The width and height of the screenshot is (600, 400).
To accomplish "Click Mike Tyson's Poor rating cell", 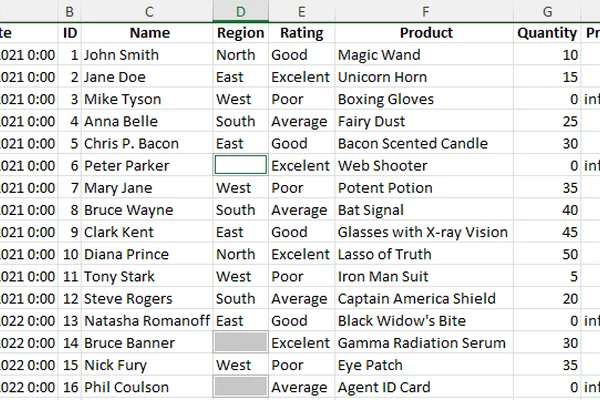I will 302,99.
